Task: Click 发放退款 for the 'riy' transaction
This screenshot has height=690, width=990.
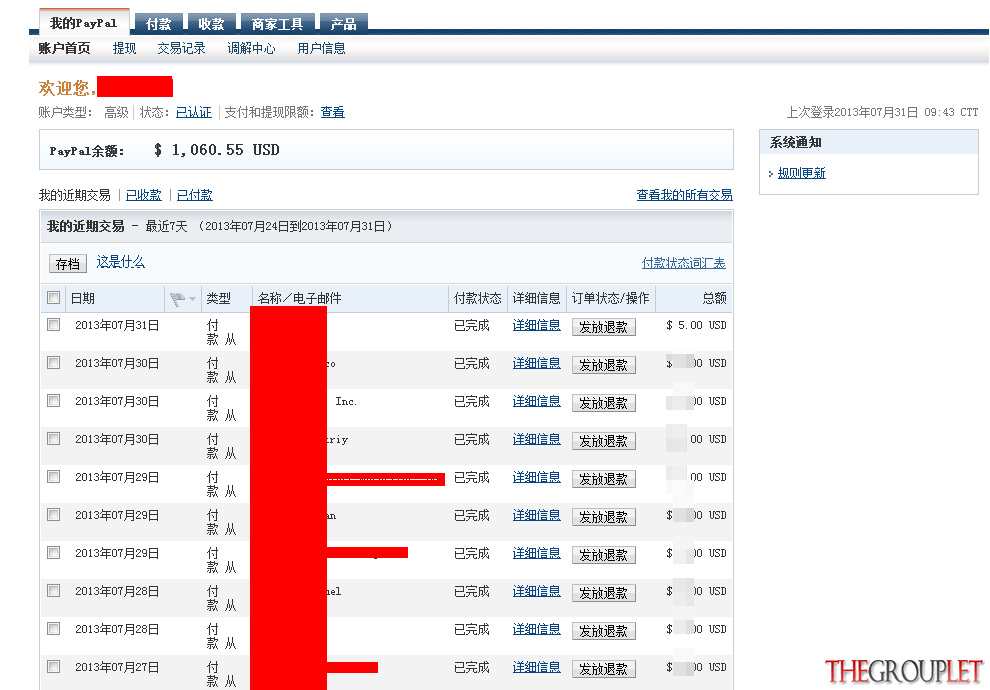Action: tap(604, 441)
